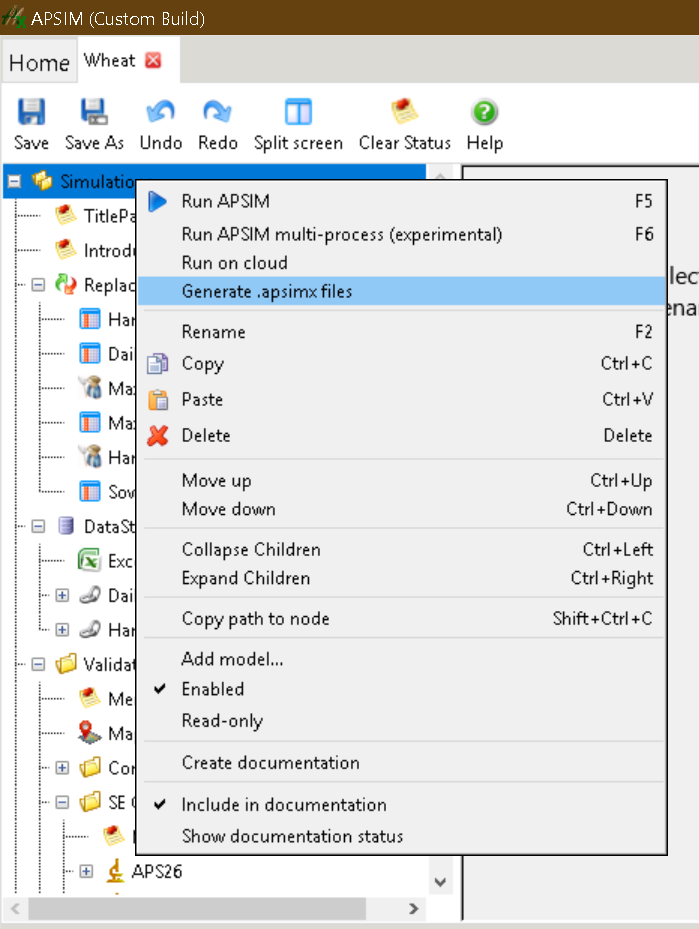The height and width of the screenshot is (929, 699).
Task: Expand the APS26 experiment node
Action: pos(86,871)
